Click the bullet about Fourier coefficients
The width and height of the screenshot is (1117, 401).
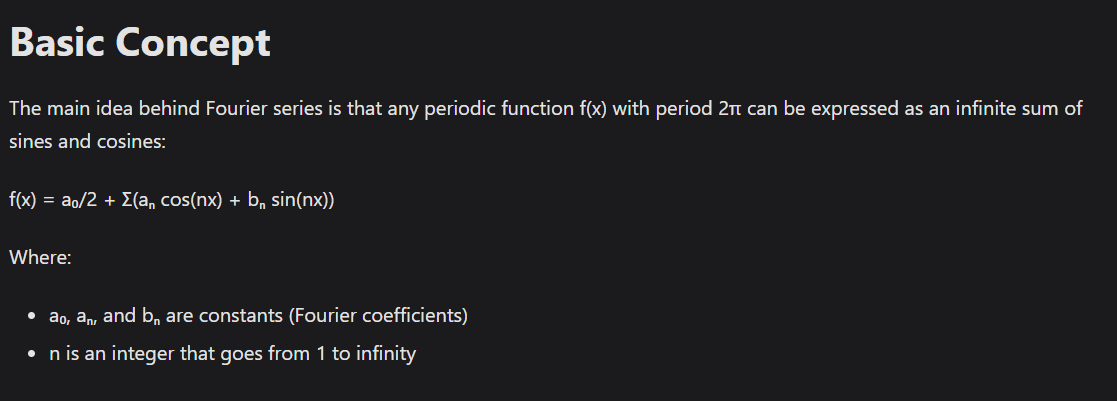click(258, 316)
